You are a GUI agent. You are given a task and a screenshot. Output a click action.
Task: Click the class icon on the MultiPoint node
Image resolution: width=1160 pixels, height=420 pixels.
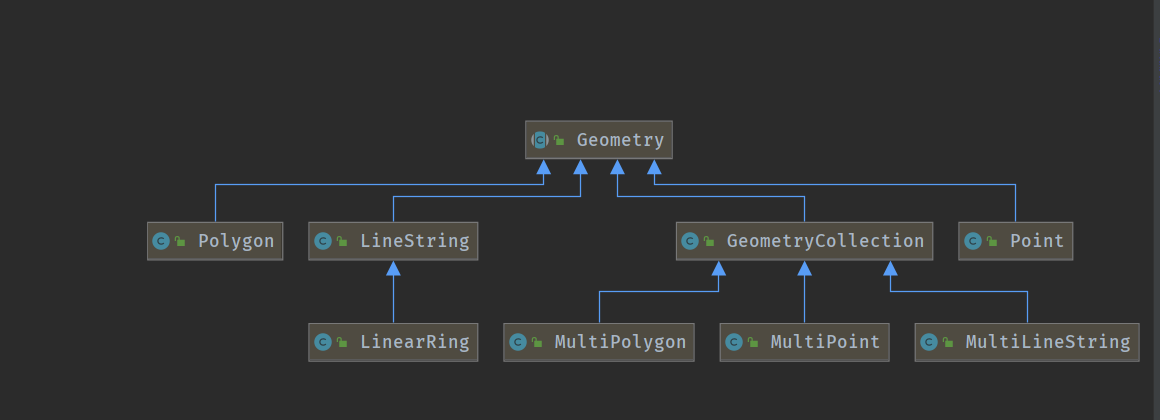point(733,342)
